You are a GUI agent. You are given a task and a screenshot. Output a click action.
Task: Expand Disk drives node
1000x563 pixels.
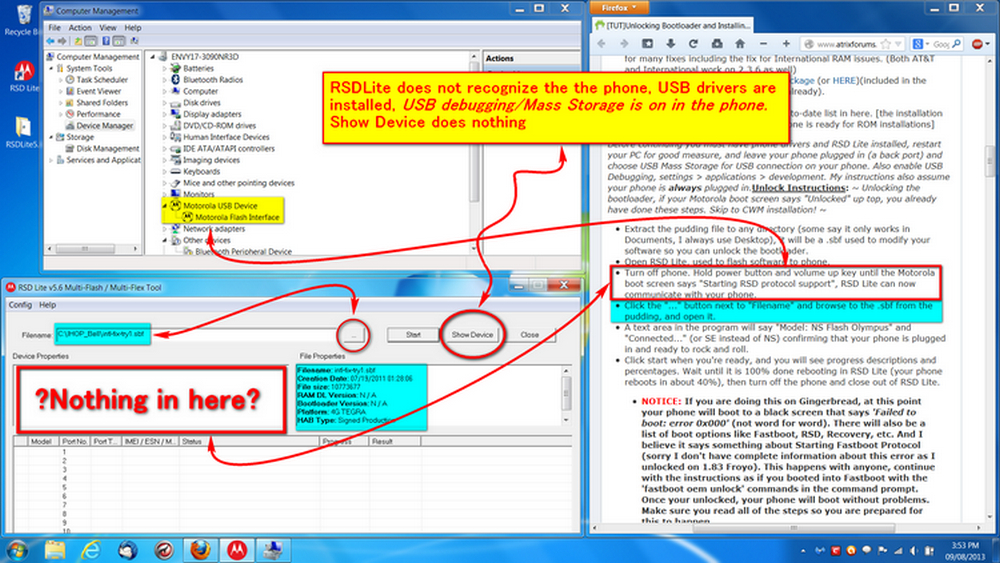(165, 103)
